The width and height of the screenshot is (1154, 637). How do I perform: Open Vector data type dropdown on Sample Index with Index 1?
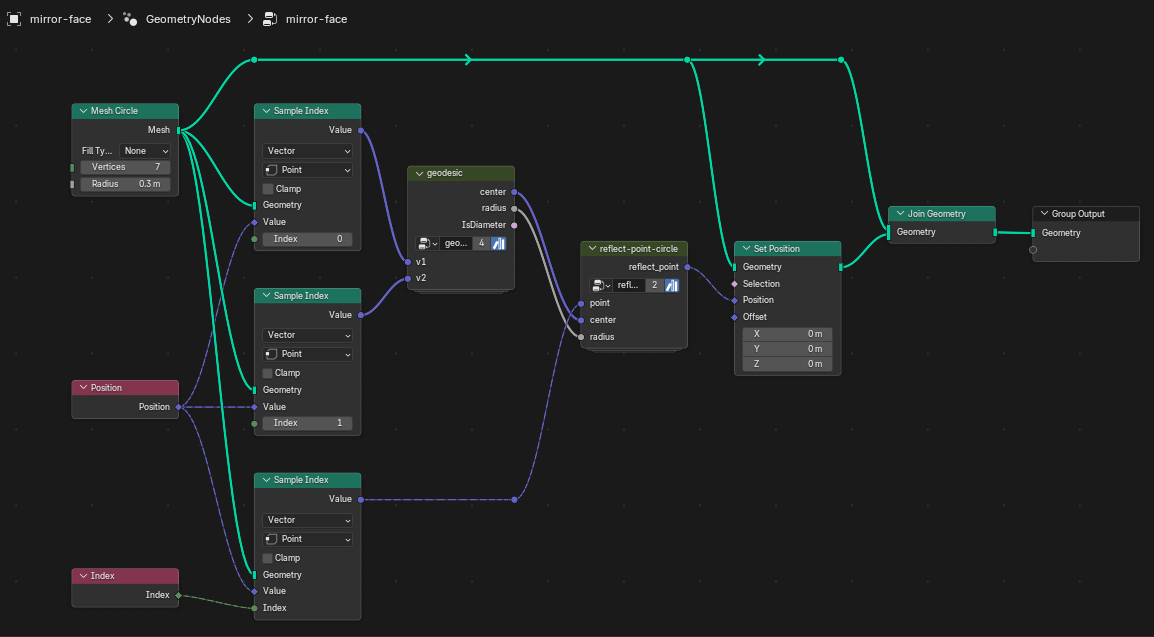[308, 335]
